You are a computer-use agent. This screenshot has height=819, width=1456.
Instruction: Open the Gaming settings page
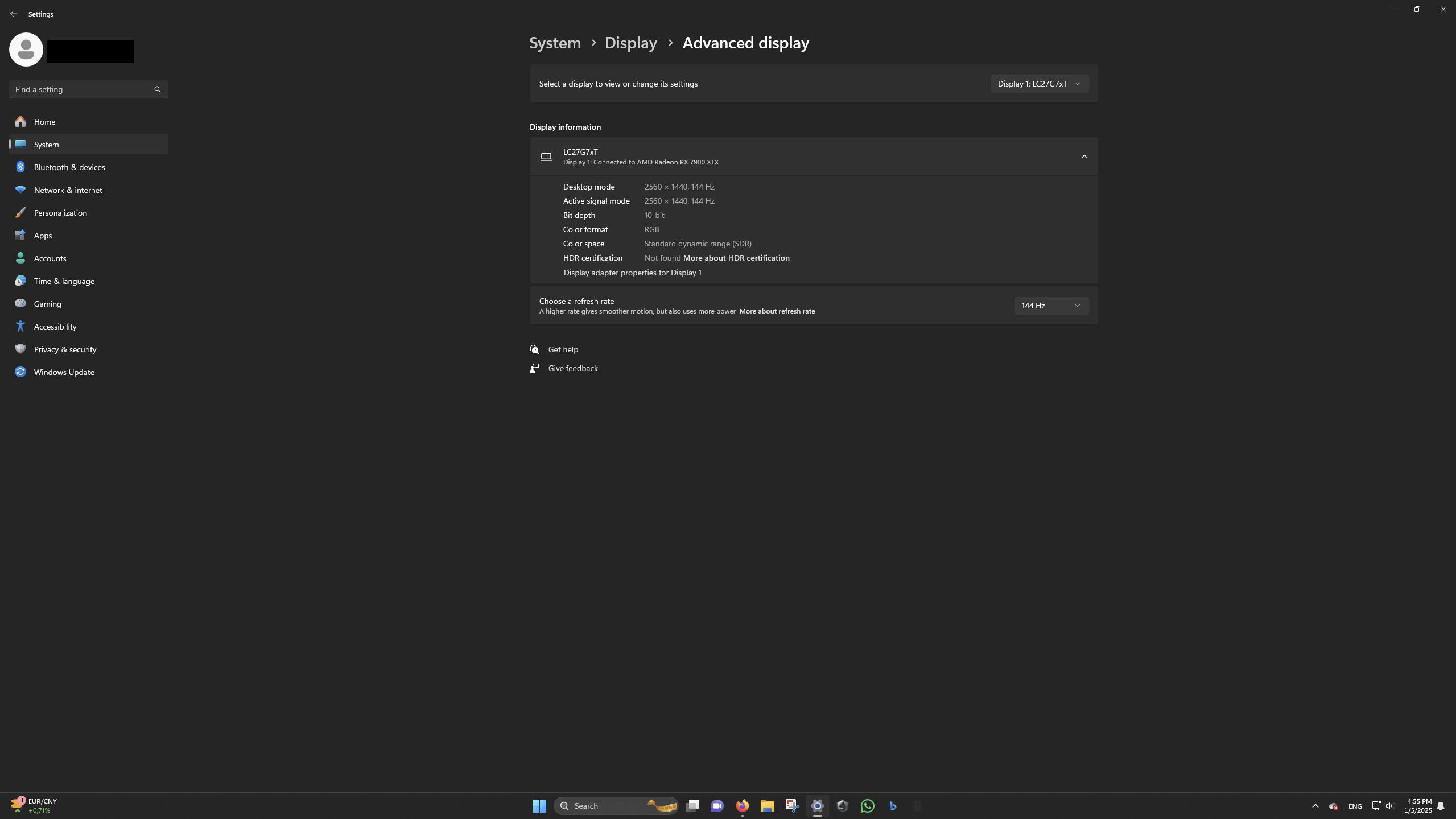[x=47, y=304]
